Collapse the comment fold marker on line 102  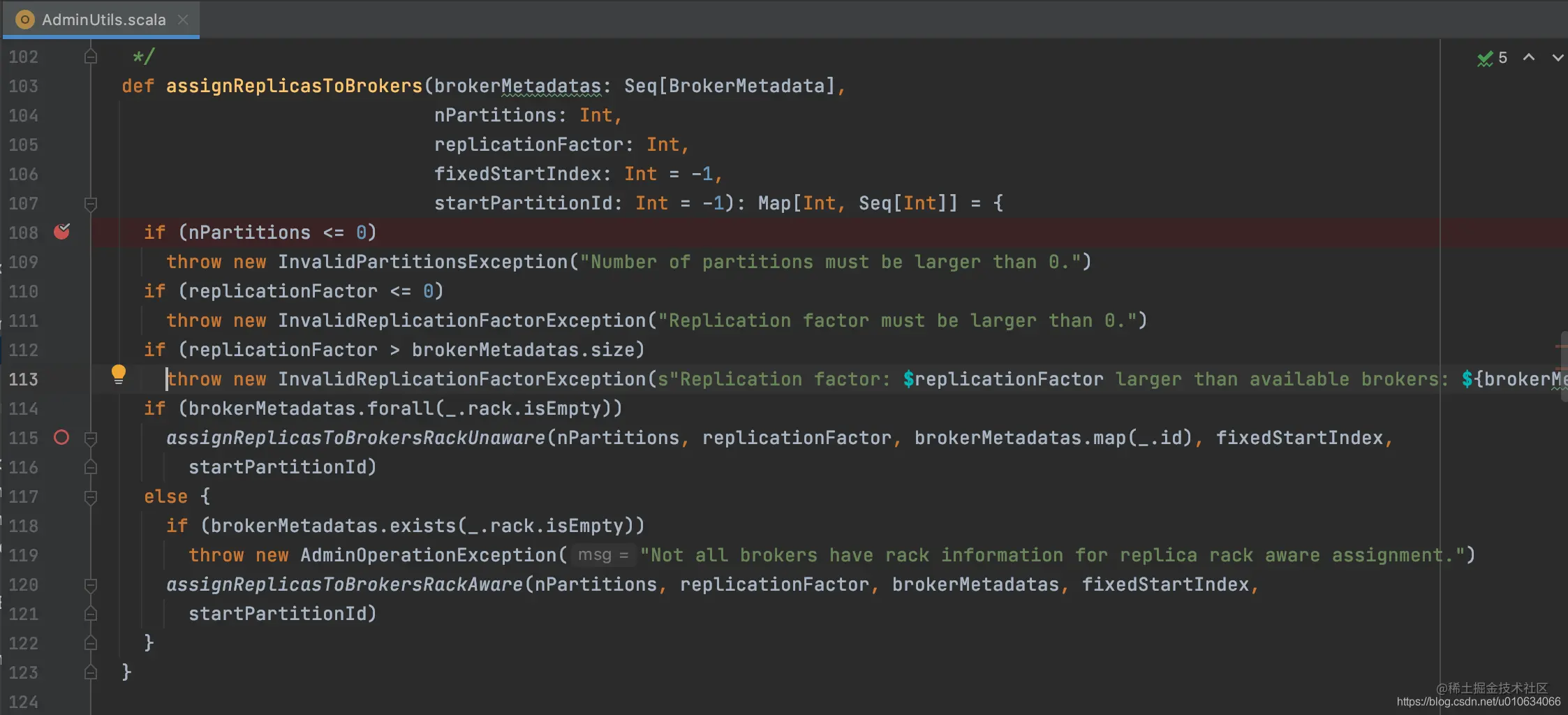91,57
